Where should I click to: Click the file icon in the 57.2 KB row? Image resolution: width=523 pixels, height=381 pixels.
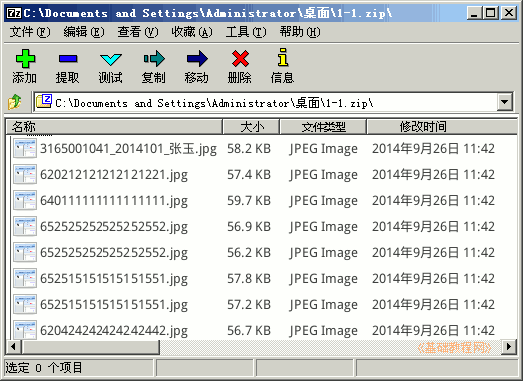[x=25, y=305]
